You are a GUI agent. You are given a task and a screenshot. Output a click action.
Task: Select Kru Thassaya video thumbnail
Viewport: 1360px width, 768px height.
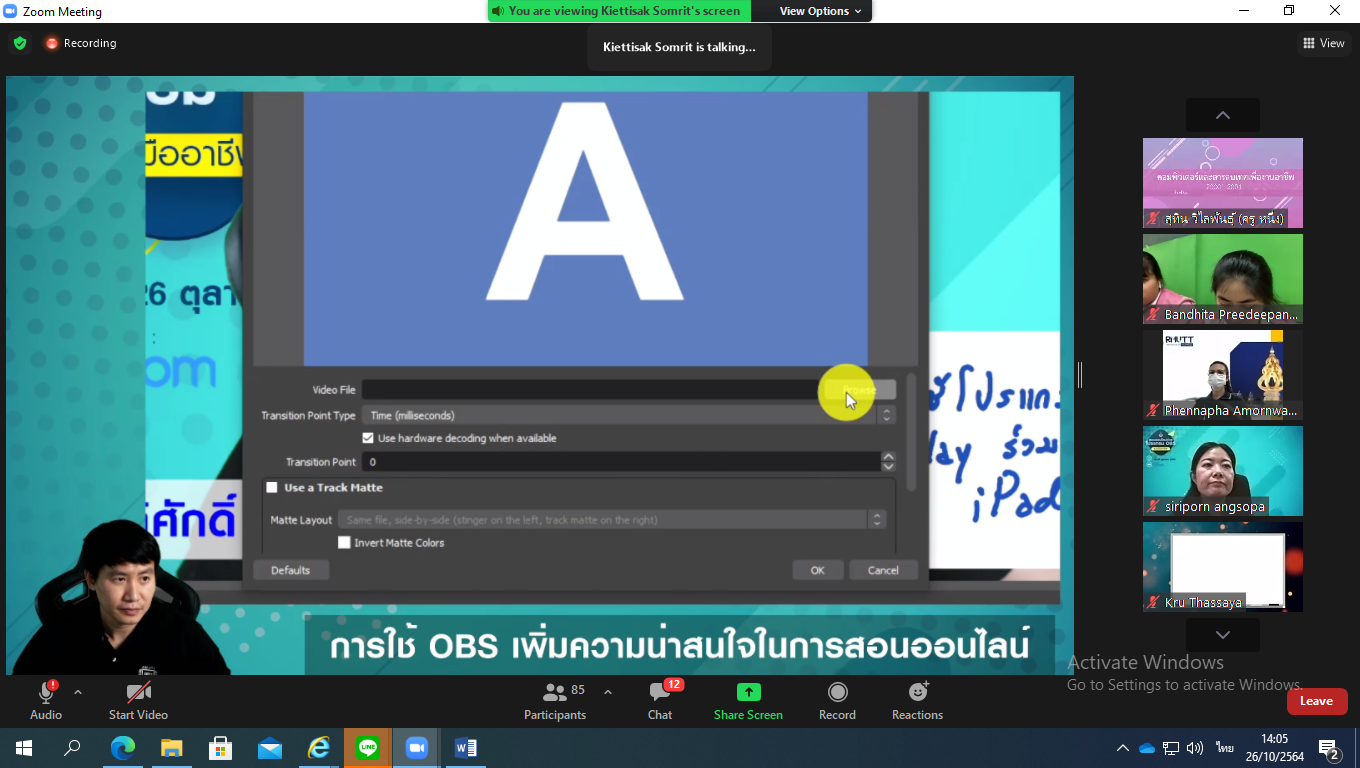pos(1223,567)
